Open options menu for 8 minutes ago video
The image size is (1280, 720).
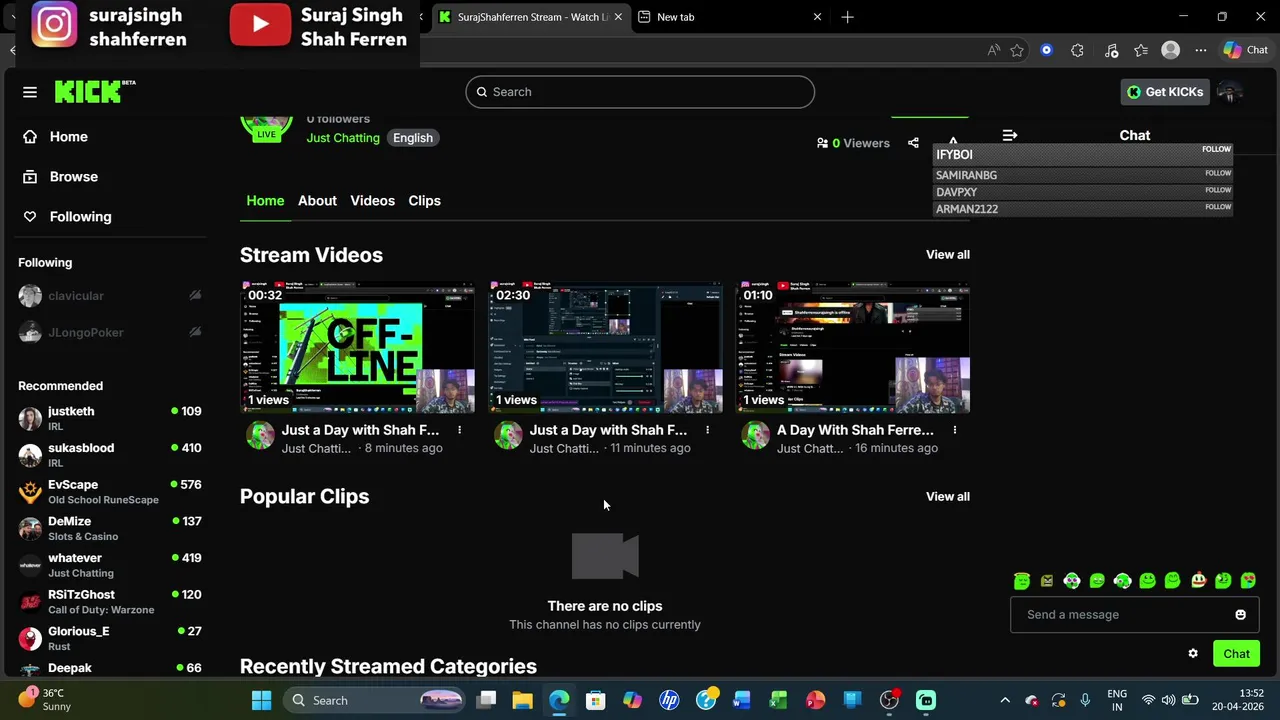click(x=459, y=430)
